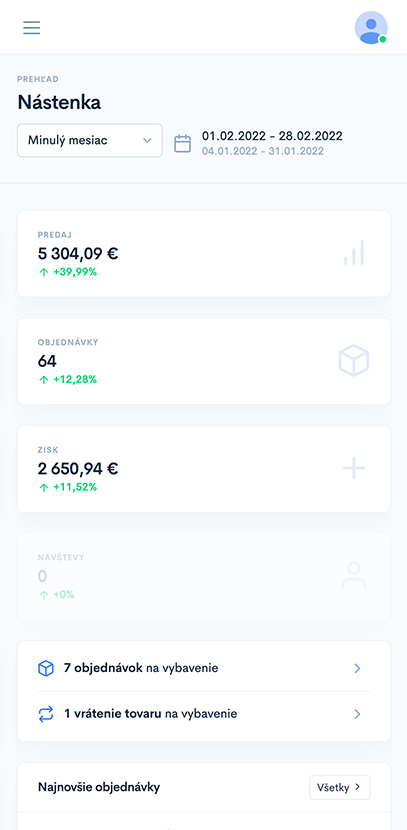The height and width of the screenshot is (830, 407).
Task: Open the user profile avatar
Action: (371, 28)
